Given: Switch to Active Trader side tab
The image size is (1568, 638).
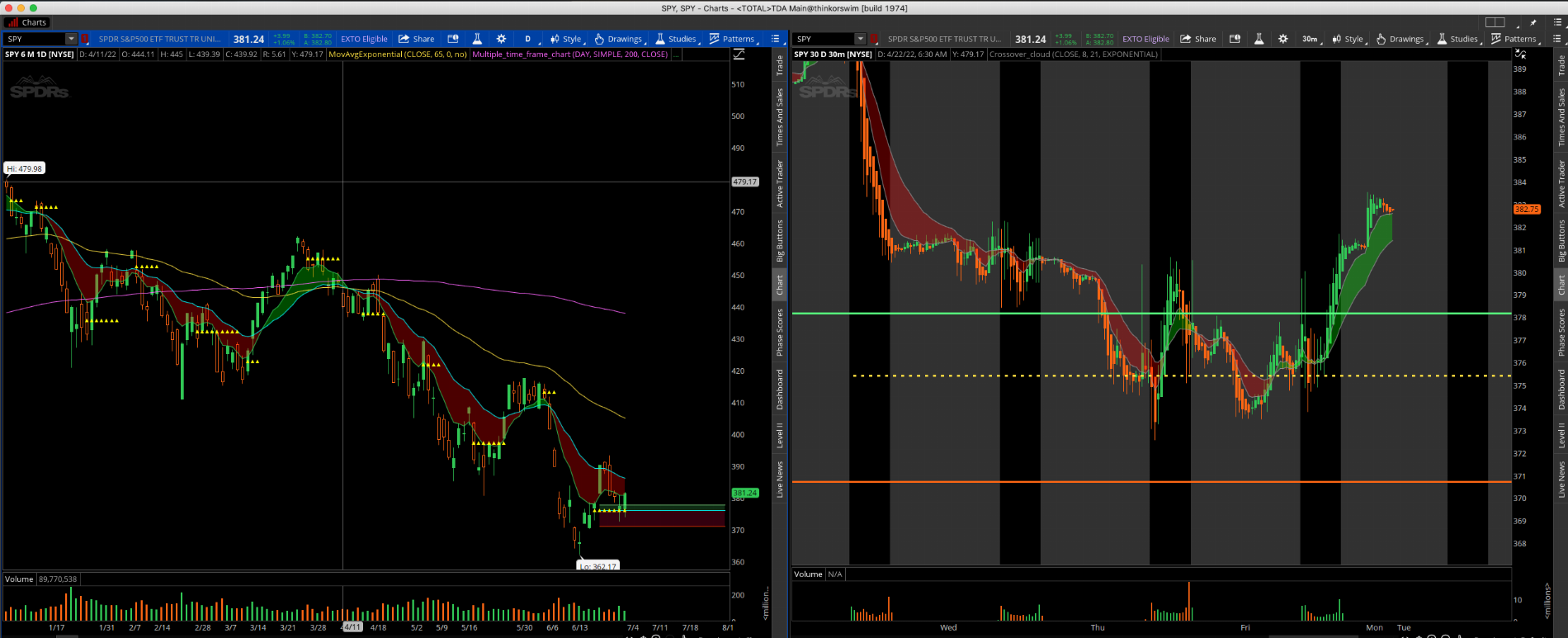Looking at the screenshot, I should pos(779,183).
